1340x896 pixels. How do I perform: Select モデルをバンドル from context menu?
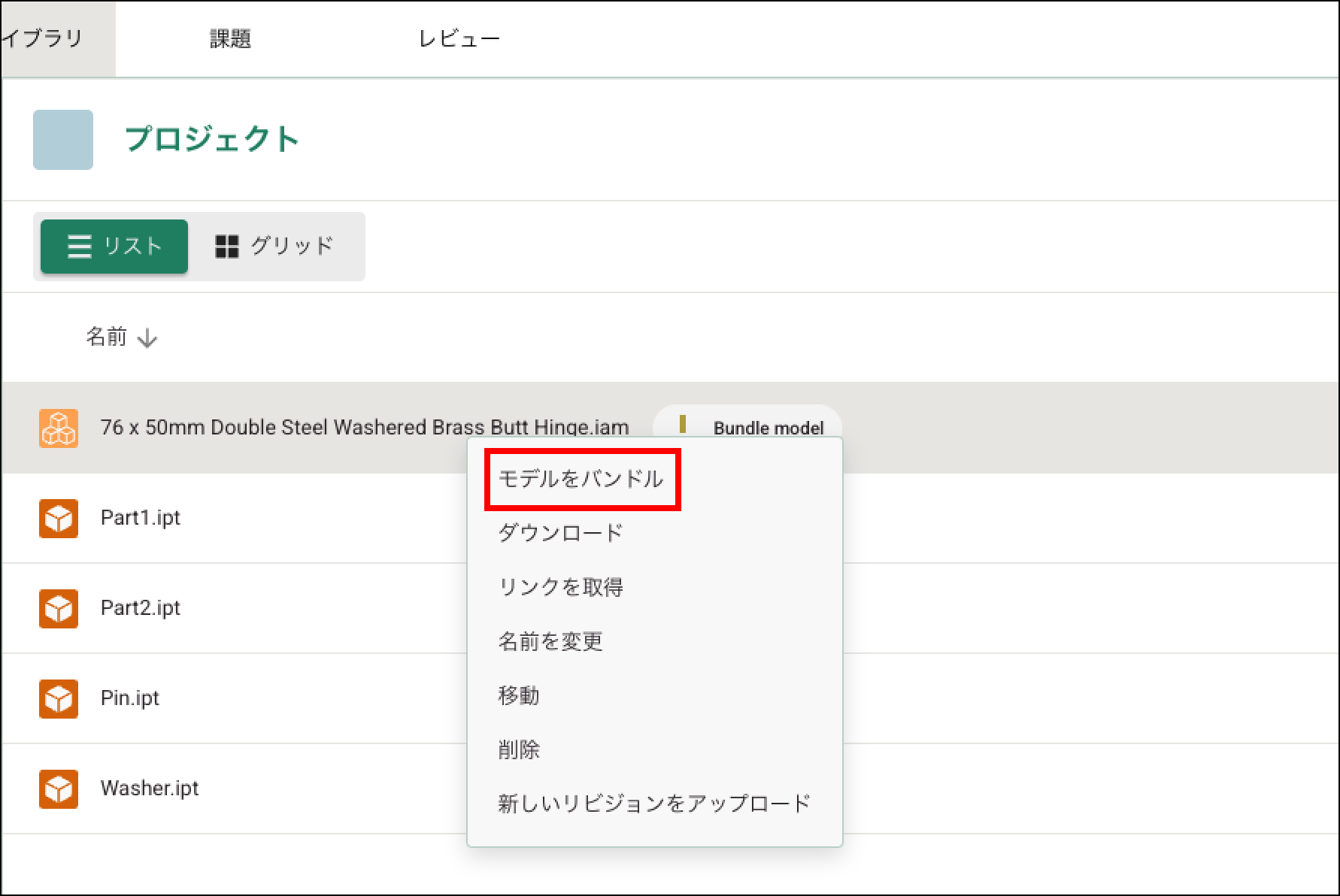pos(581,479)
